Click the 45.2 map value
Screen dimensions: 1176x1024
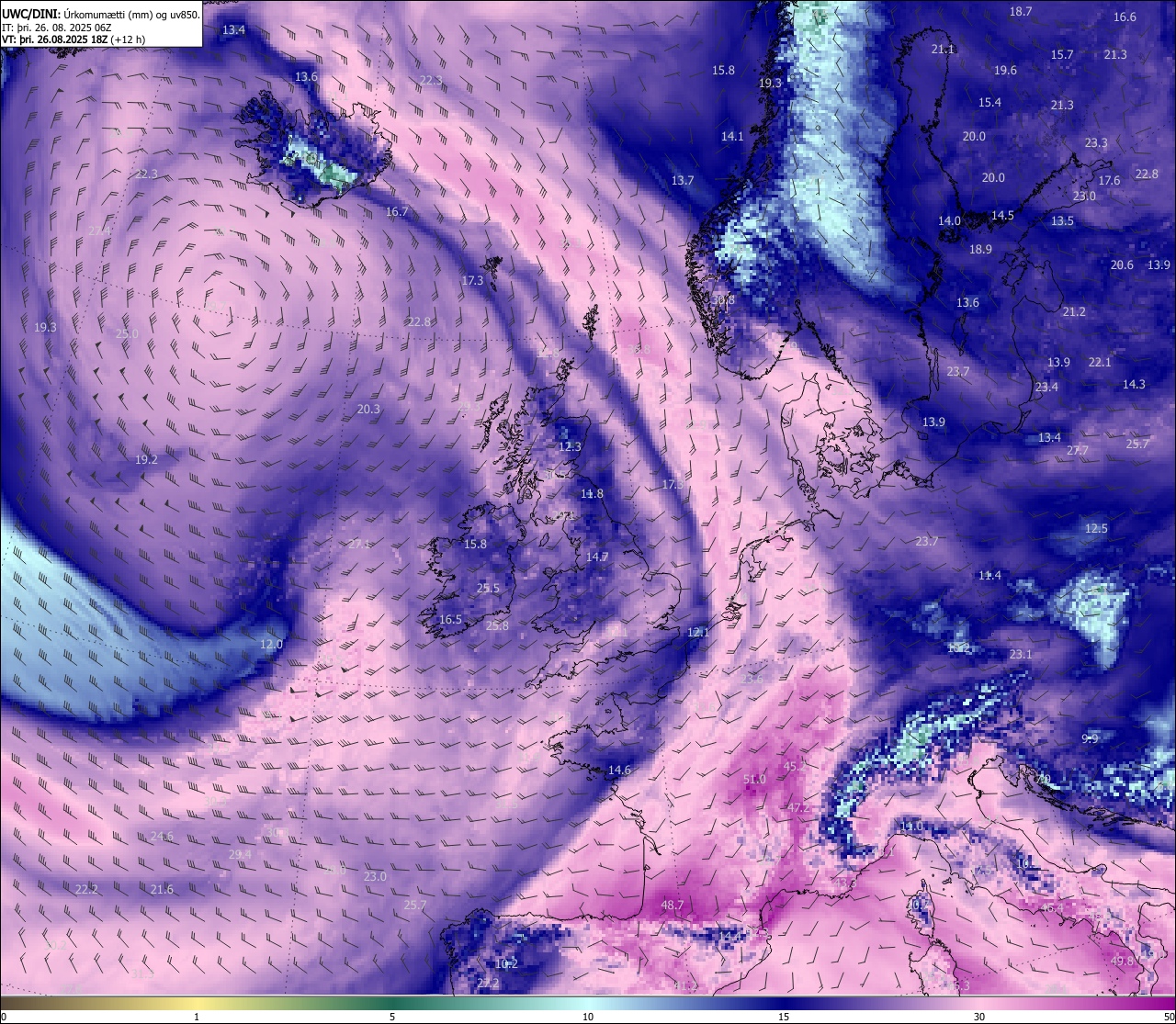click(x=795, y=766)
